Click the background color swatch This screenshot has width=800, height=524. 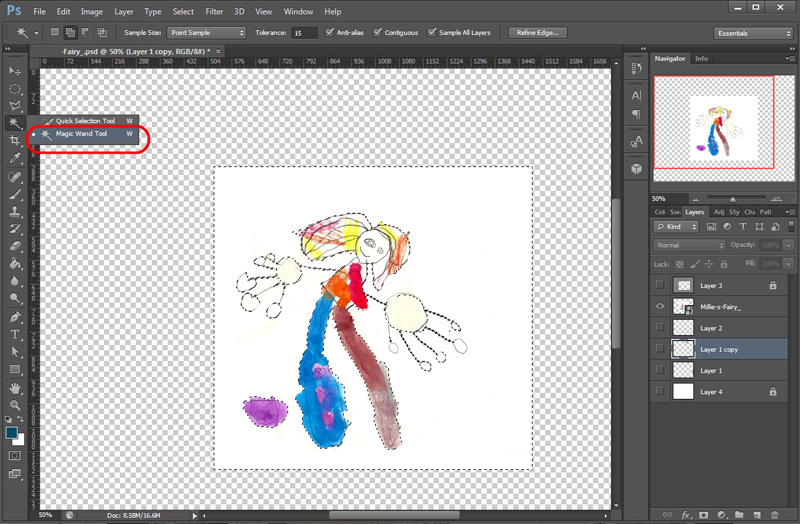click(20, 440)
